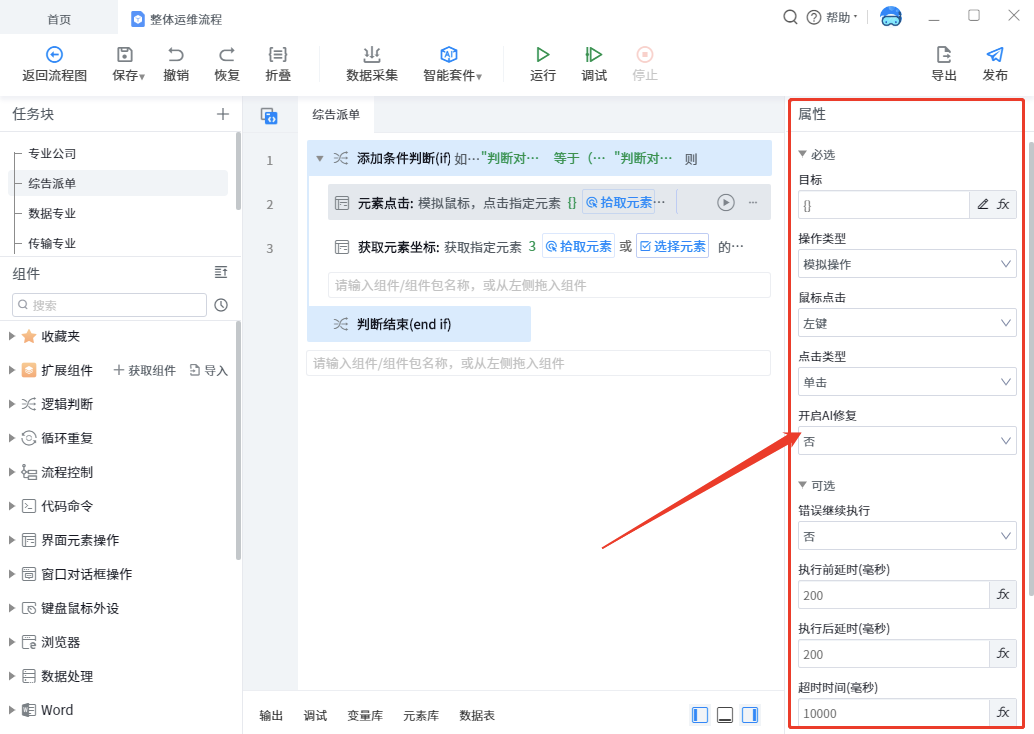Click the Publish (发布) paper plane icon
The width and height of the screenshot is (1034, 734).
[994, 55]
